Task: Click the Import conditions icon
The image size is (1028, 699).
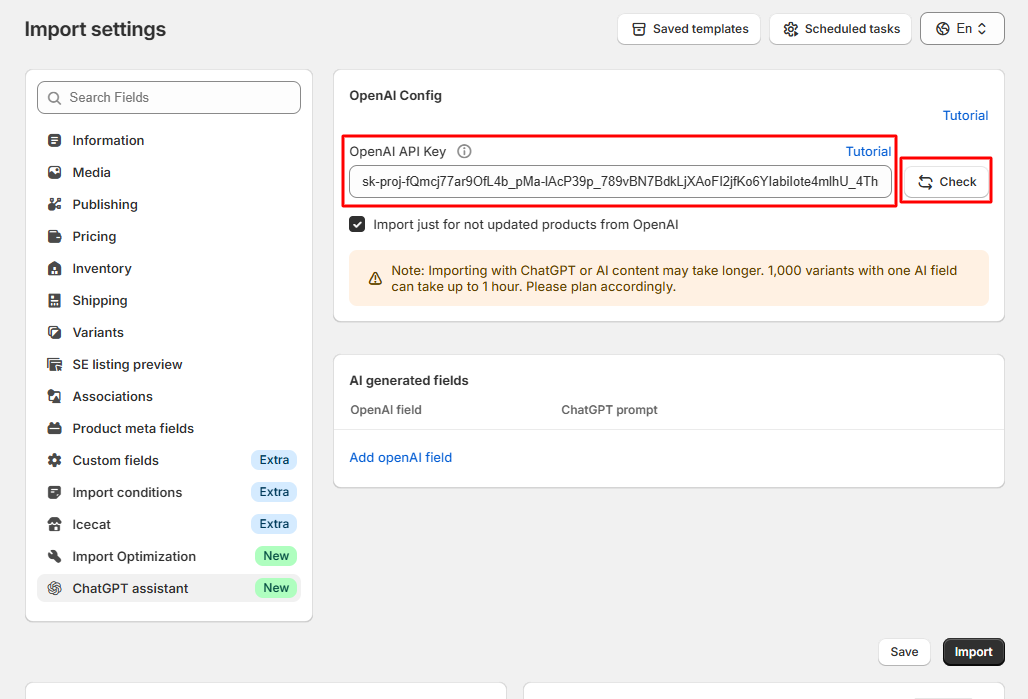Action: [x=54, y=492]
